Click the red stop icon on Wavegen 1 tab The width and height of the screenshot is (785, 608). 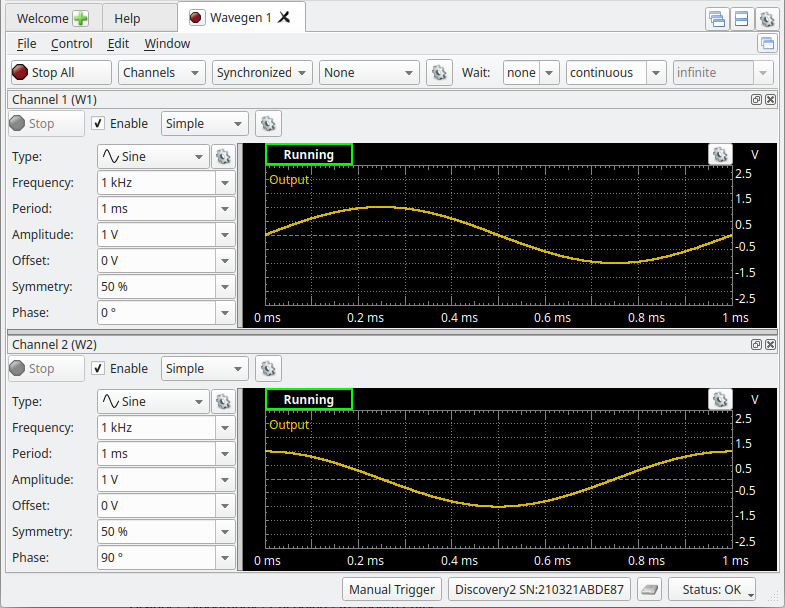(x=195, y=18)
